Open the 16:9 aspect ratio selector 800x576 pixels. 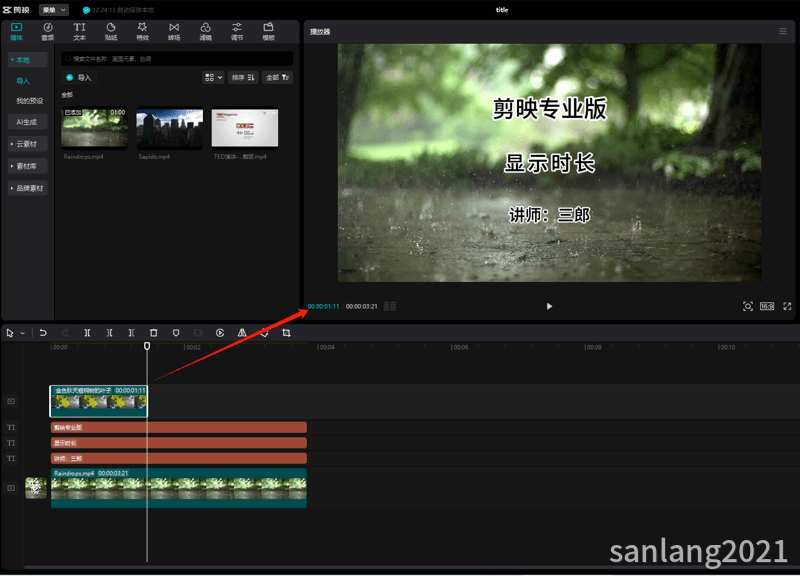[767, 306]
